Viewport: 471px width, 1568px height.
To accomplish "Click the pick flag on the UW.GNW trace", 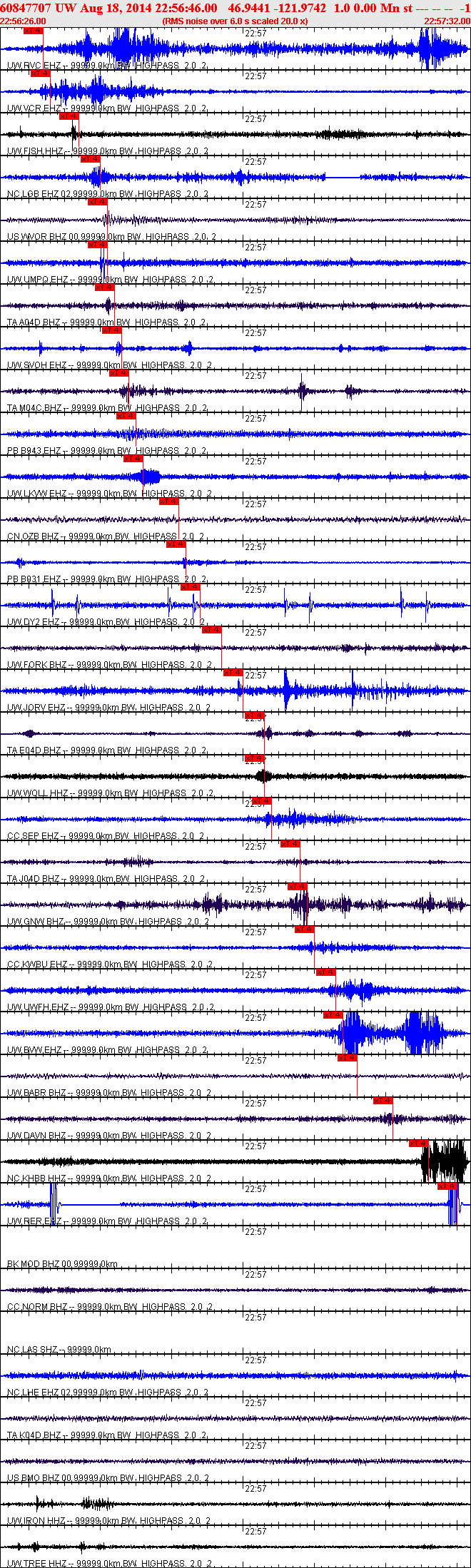I will pos(298,887).
